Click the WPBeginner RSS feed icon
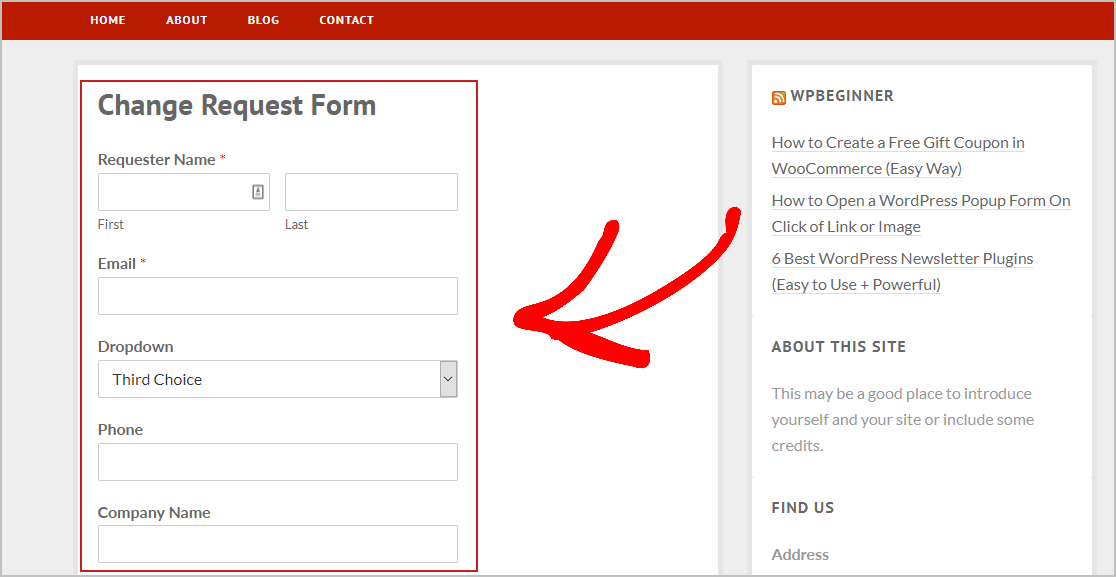This screenshot has height=577, width=1116. coord(779,97)
